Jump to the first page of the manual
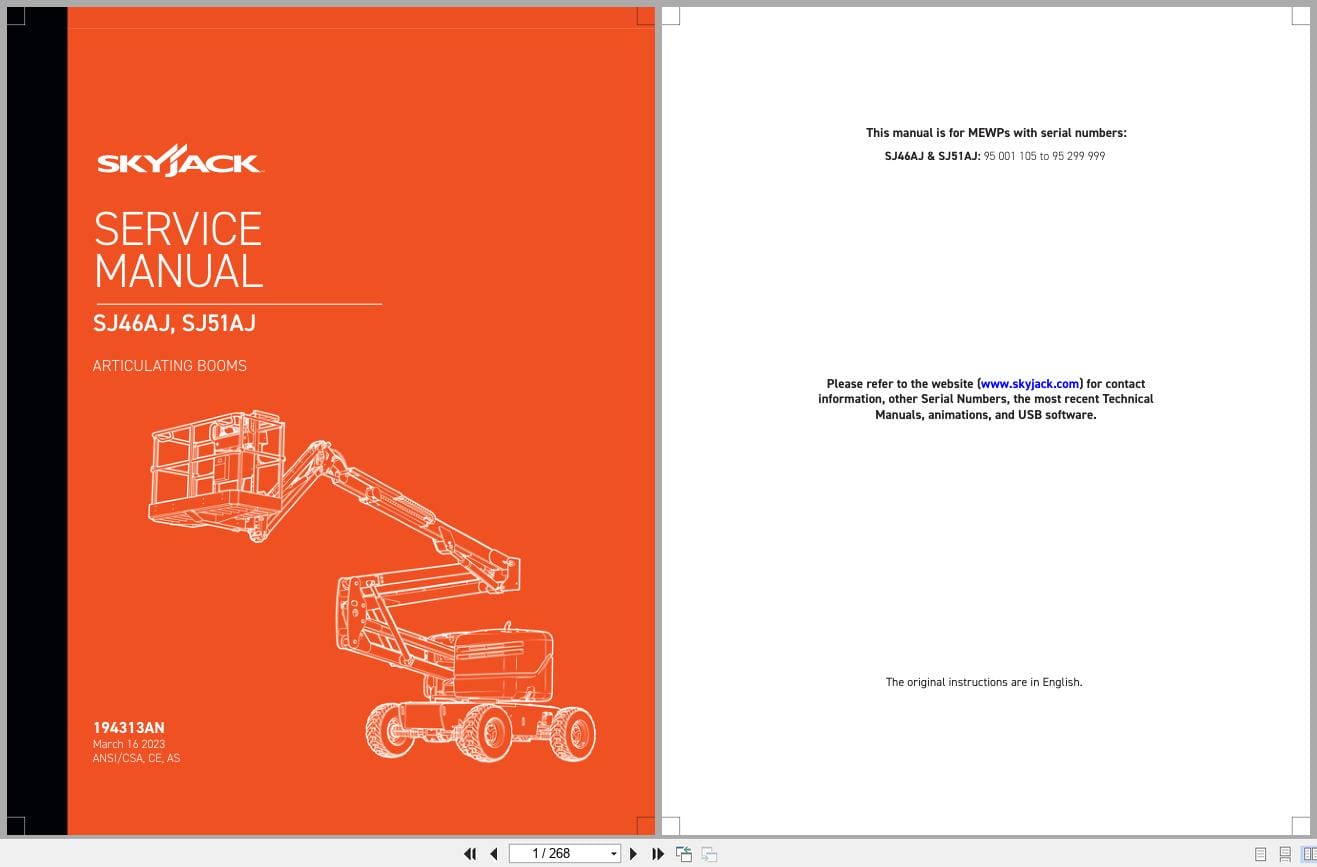The width and height of the screenshot is (1317, 867). pos(470,853)
